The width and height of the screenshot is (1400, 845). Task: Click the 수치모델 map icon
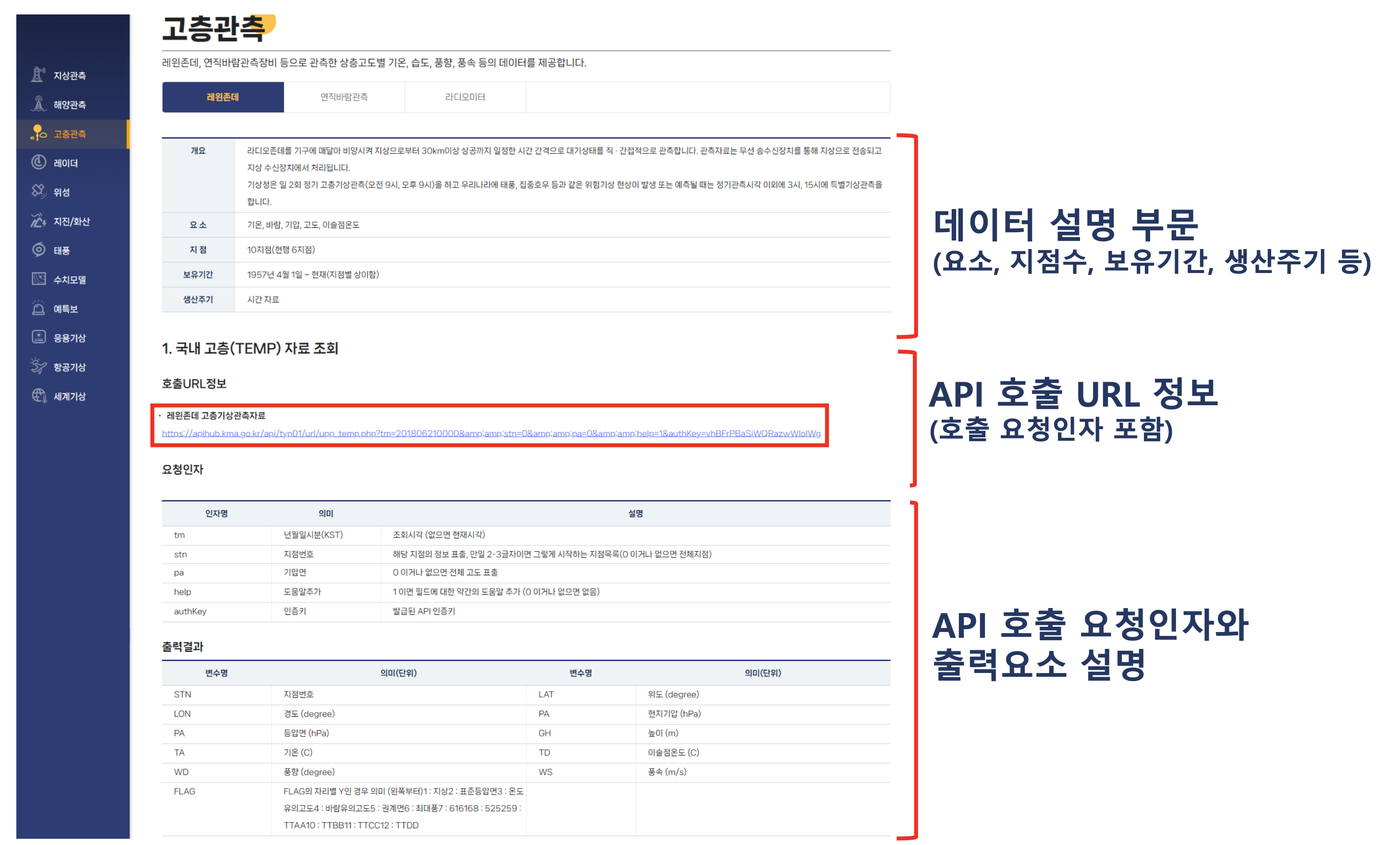pos(38,279)
